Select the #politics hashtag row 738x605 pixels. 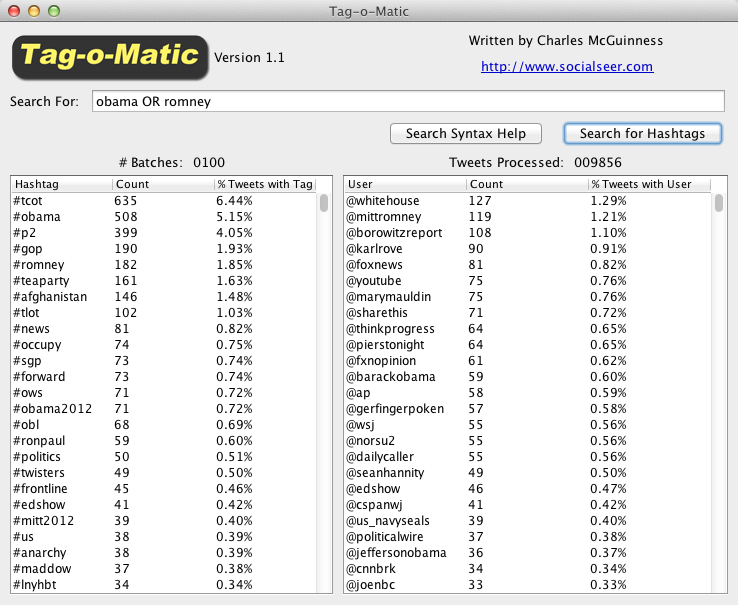pyautogui.click(x=164, y=457)
